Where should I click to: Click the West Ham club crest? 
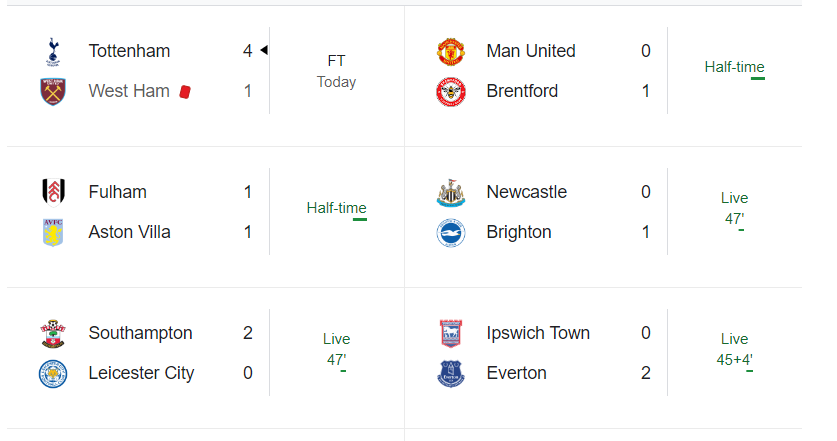point(51,92)
